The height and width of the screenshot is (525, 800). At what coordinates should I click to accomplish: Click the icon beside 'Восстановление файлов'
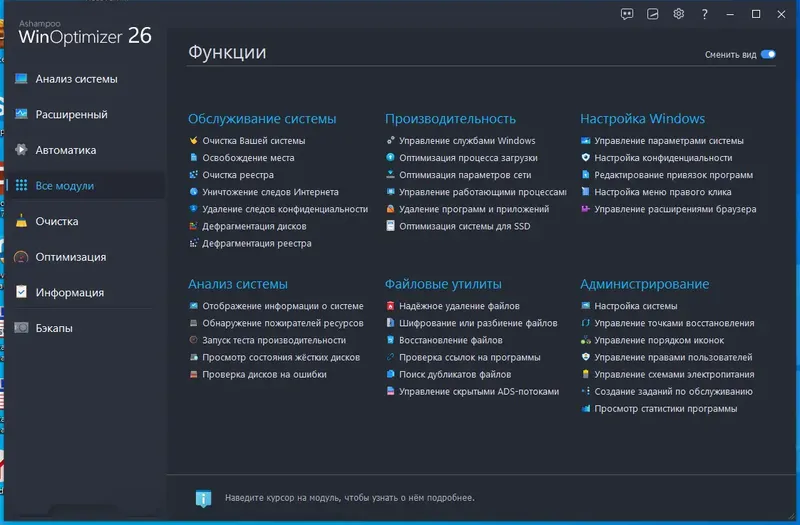(390, 340)
